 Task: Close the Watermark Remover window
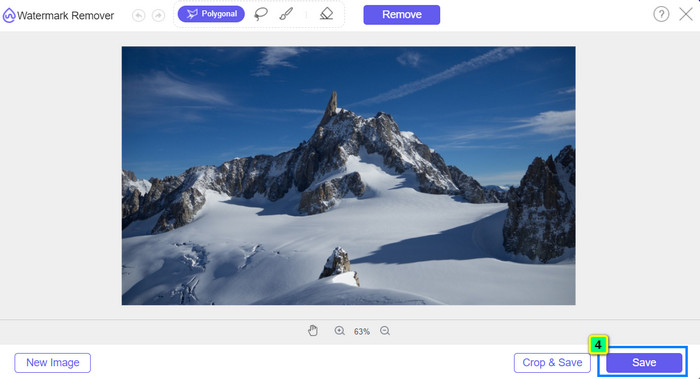686,14
